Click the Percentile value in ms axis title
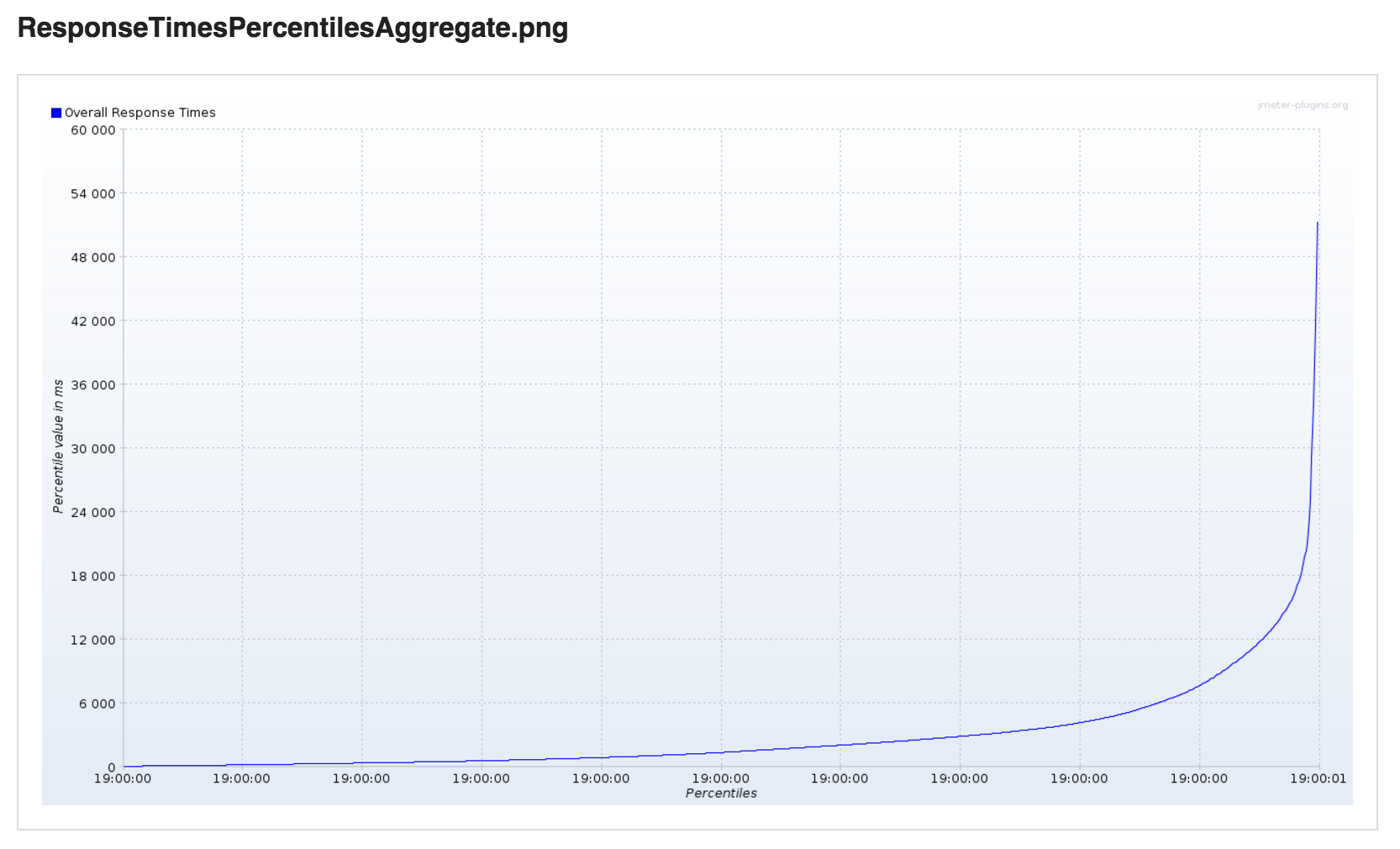The image size is (1400, 849). pos(58,446)
